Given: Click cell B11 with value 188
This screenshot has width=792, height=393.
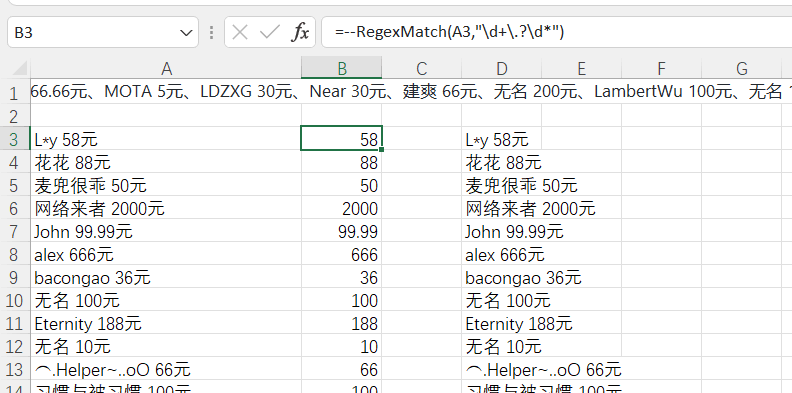Looking at the screenshot, I should (x=341, y=323).
